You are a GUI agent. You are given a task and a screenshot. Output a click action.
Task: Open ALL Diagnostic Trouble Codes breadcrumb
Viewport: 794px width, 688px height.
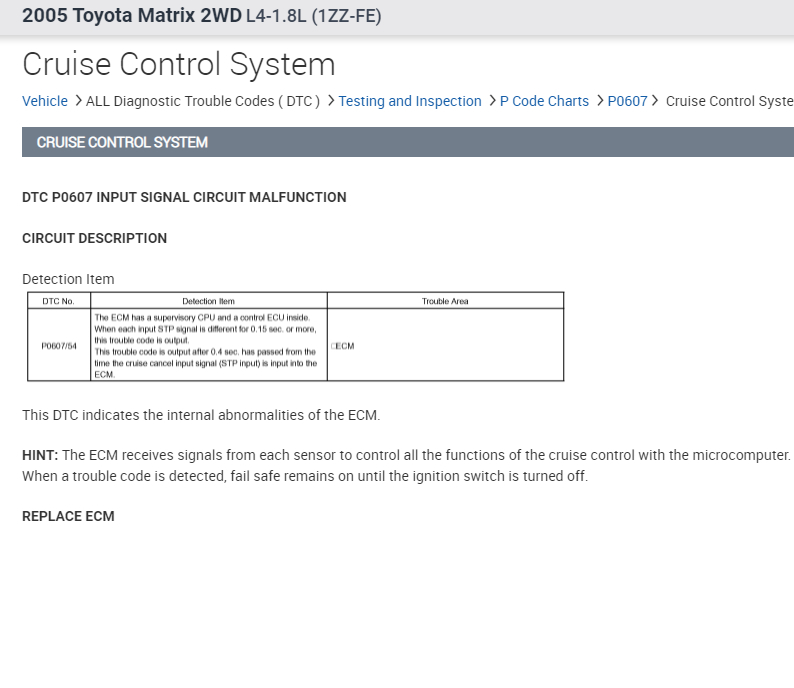tap(203, 101)
